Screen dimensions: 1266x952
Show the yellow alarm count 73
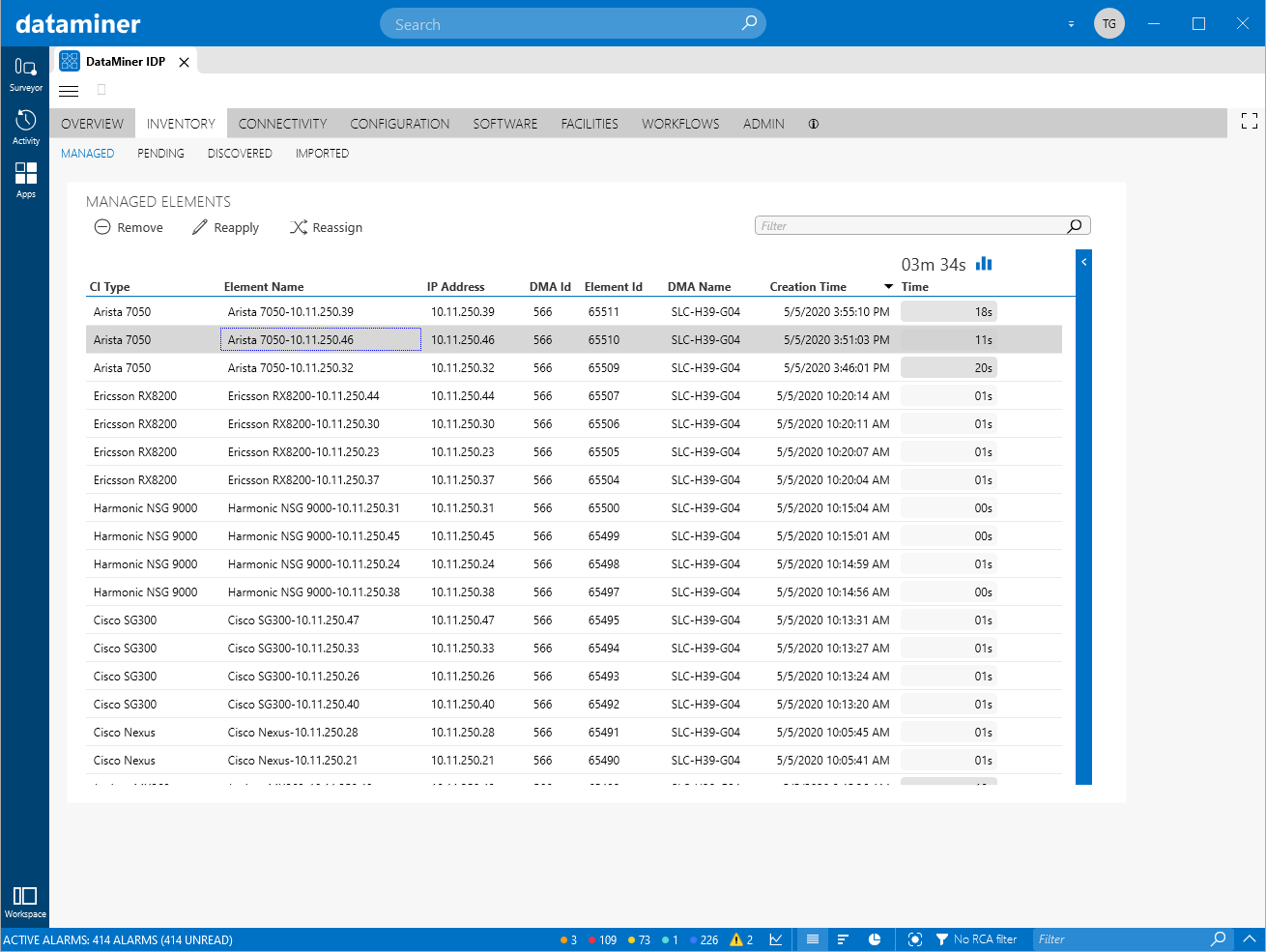click(x=639, y=939)
